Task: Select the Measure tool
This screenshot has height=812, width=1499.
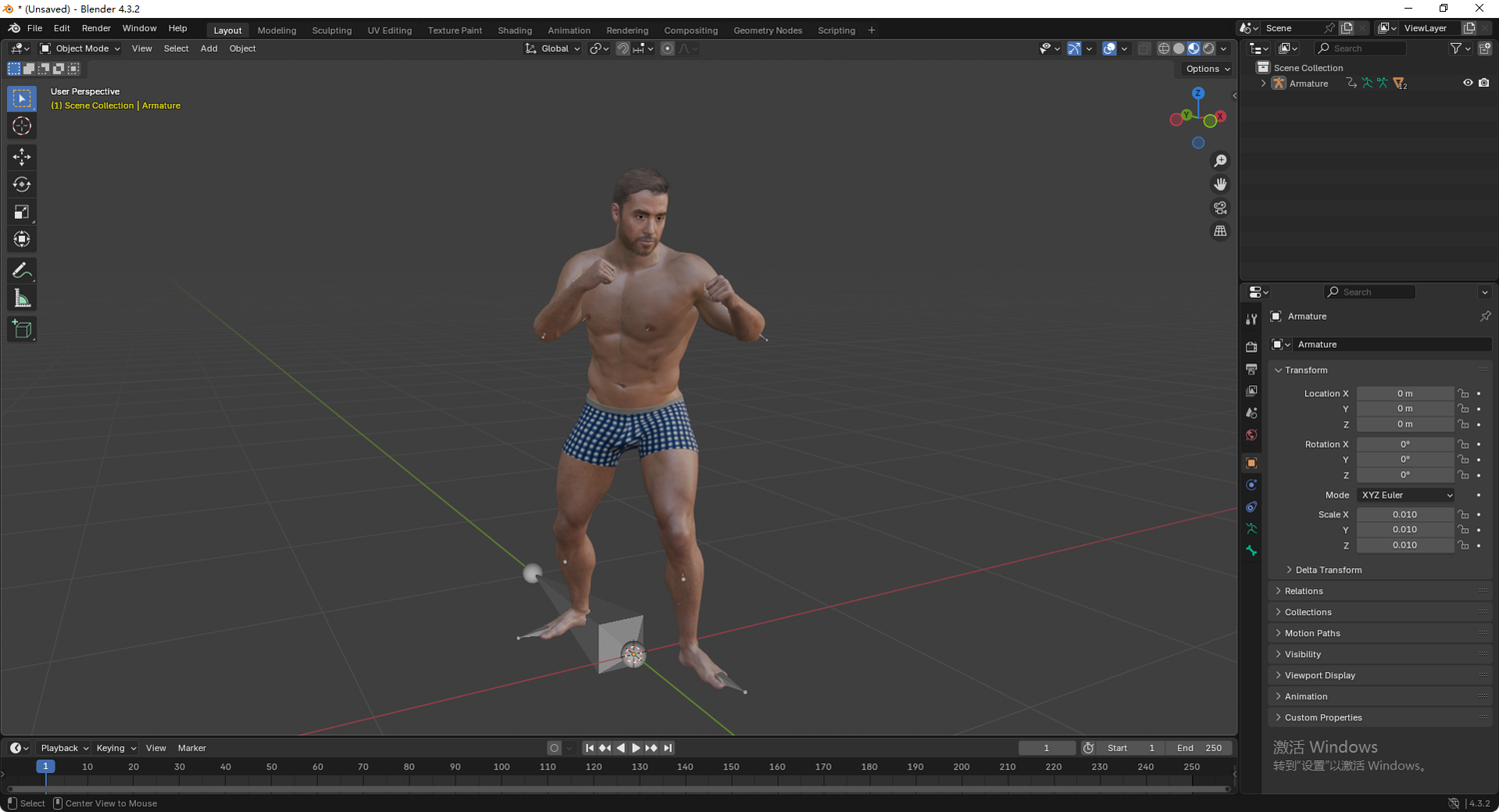Action: [x=22, y=299]
